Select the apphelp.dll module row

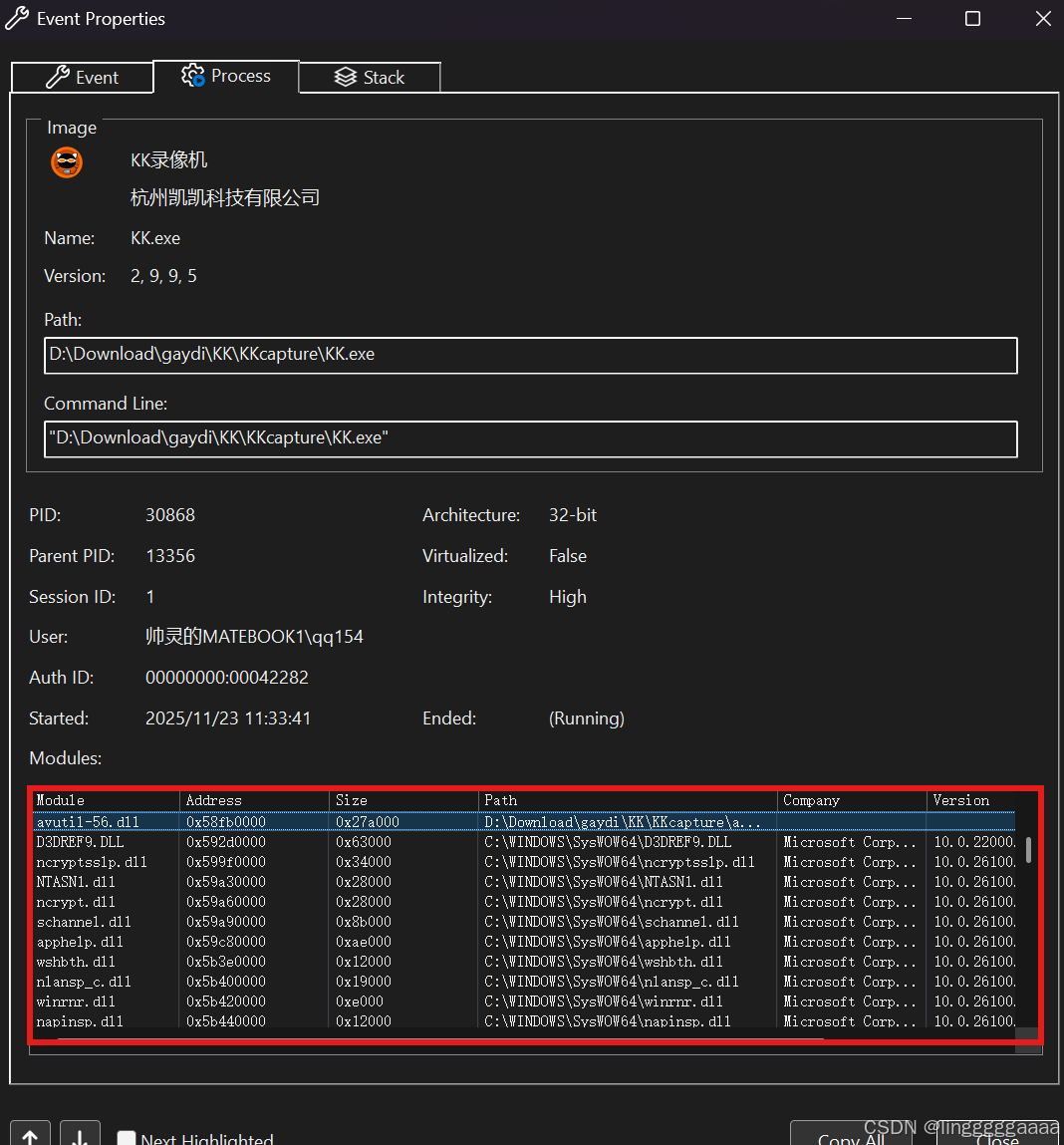524,942
